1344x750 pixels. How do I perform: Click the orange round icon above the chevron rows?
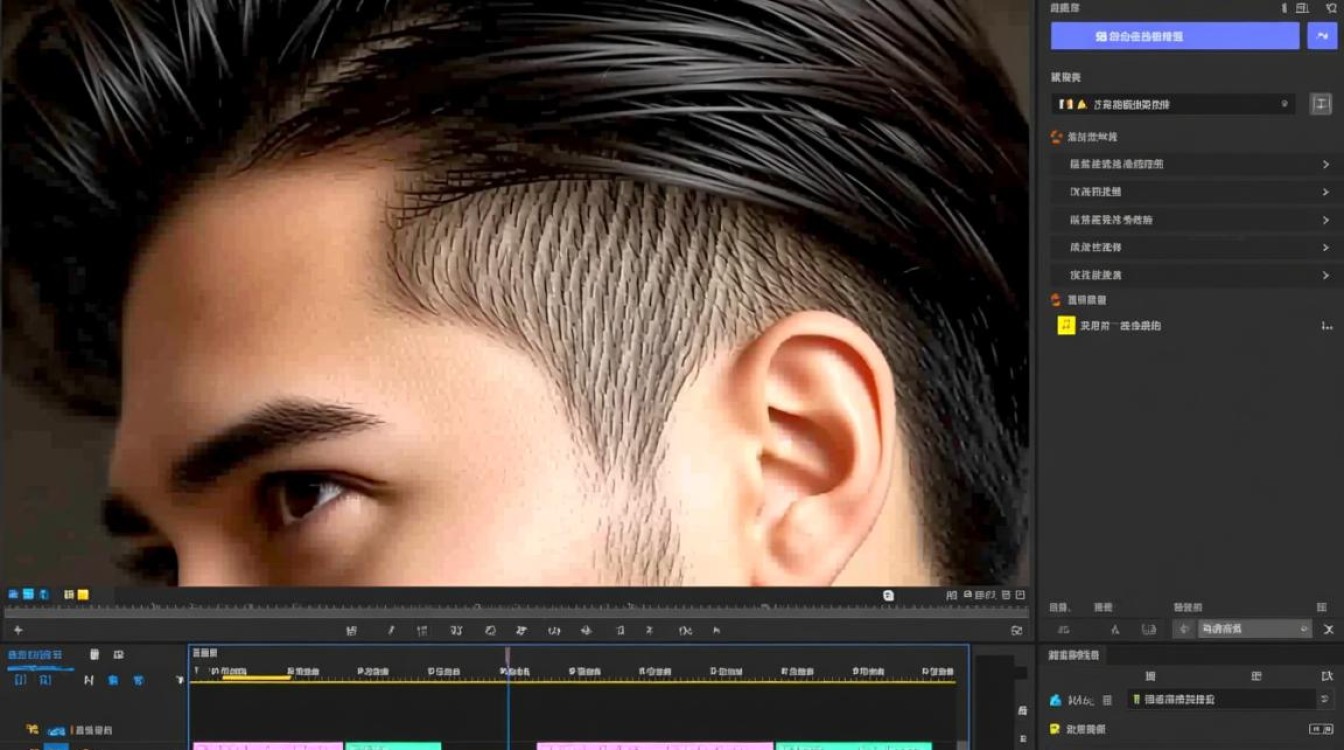[1056, 136]
